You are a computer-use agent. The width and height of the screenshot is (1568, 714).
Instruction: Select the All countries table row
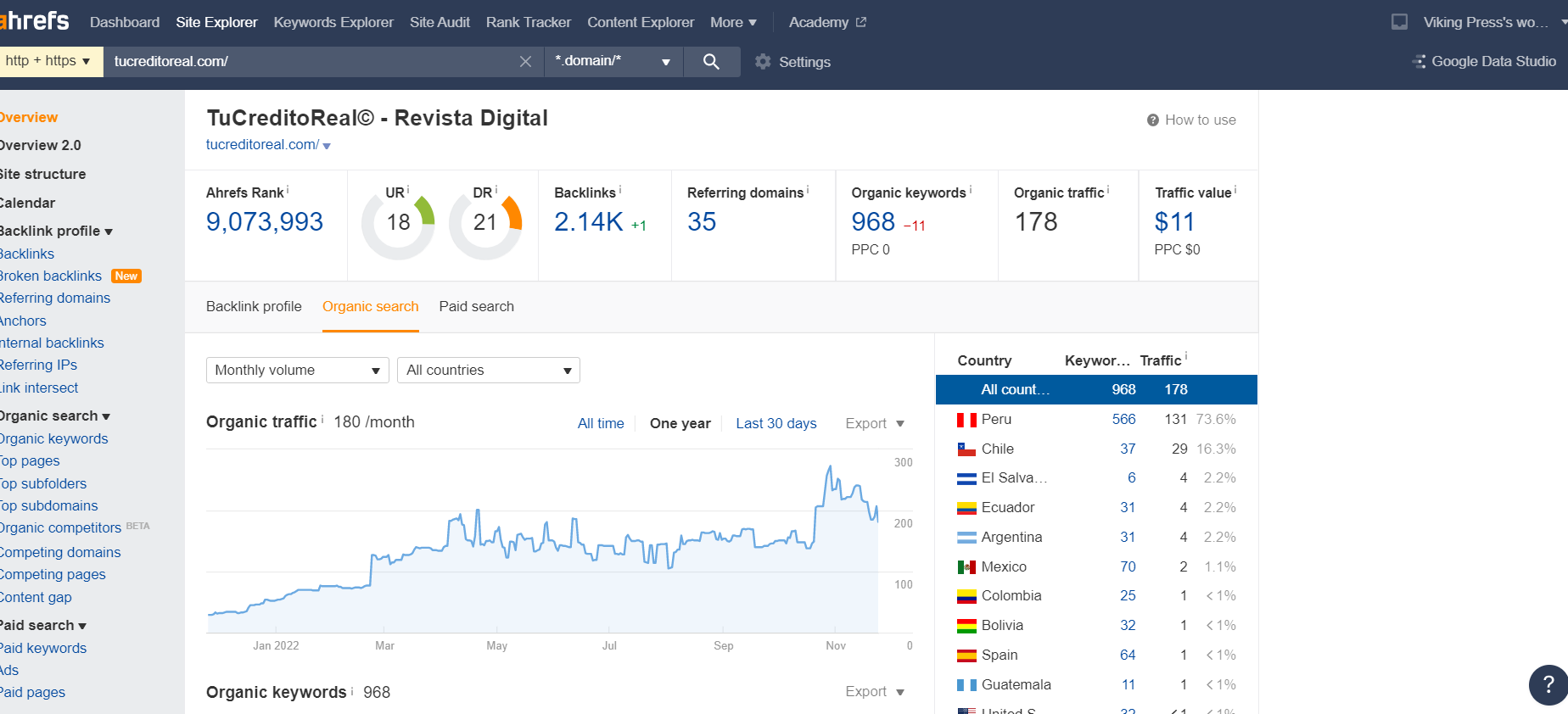1096,389
